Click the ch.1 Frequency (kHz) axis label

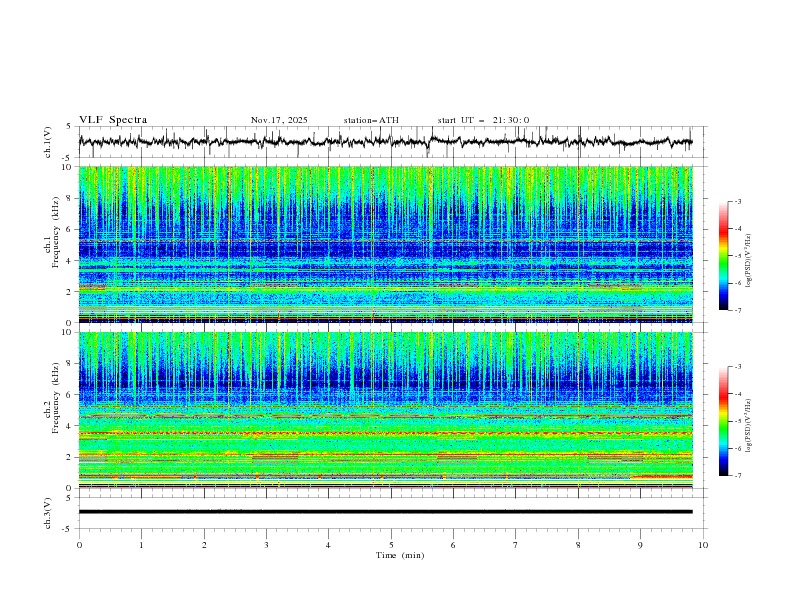[x=52, y=232]
